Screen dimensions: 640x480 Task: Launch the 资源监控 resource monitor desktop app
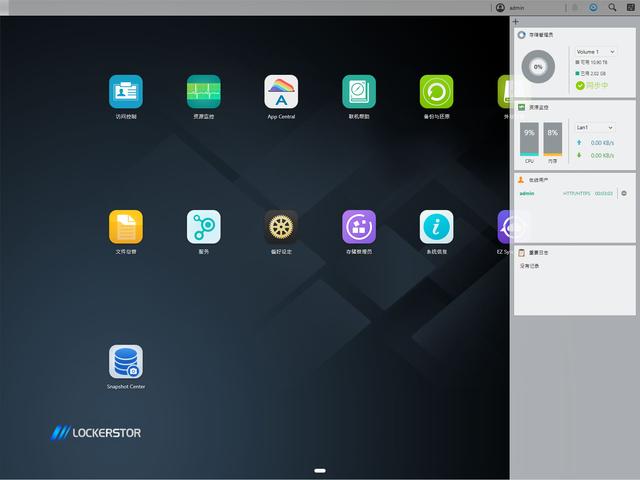coord(203,92)
